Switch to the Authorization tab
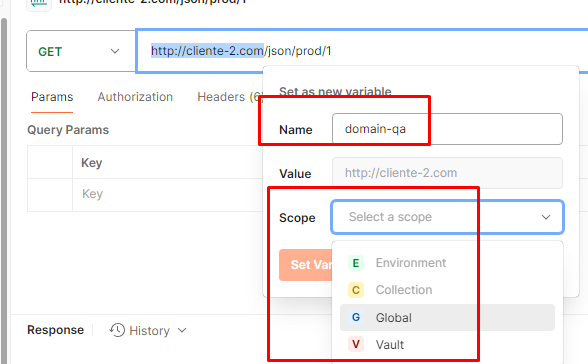Image resolution: width=588 pixels, height=364 pixels. (x=135, y=97)
